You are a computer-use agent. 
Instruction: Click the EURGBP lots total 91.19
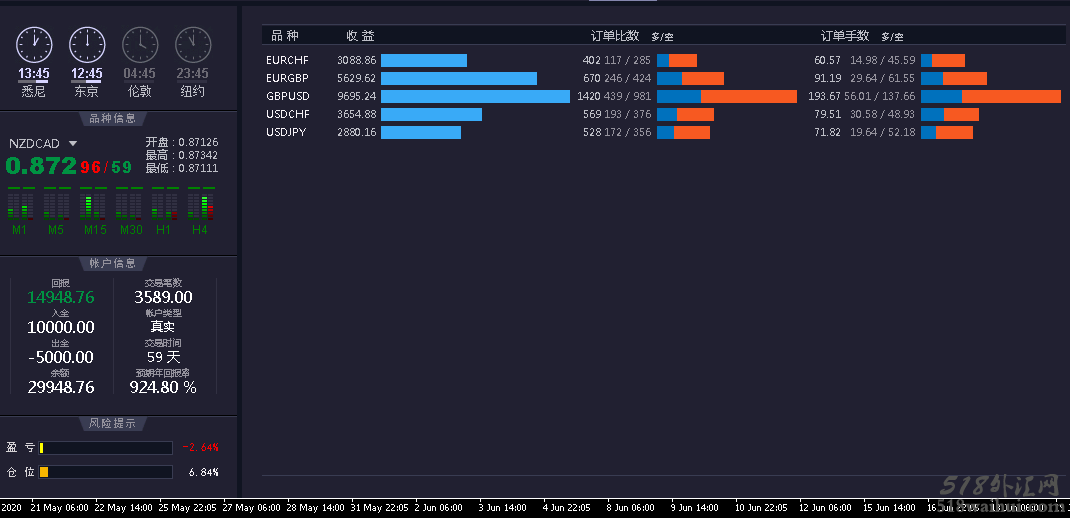(x=828, y=78)
